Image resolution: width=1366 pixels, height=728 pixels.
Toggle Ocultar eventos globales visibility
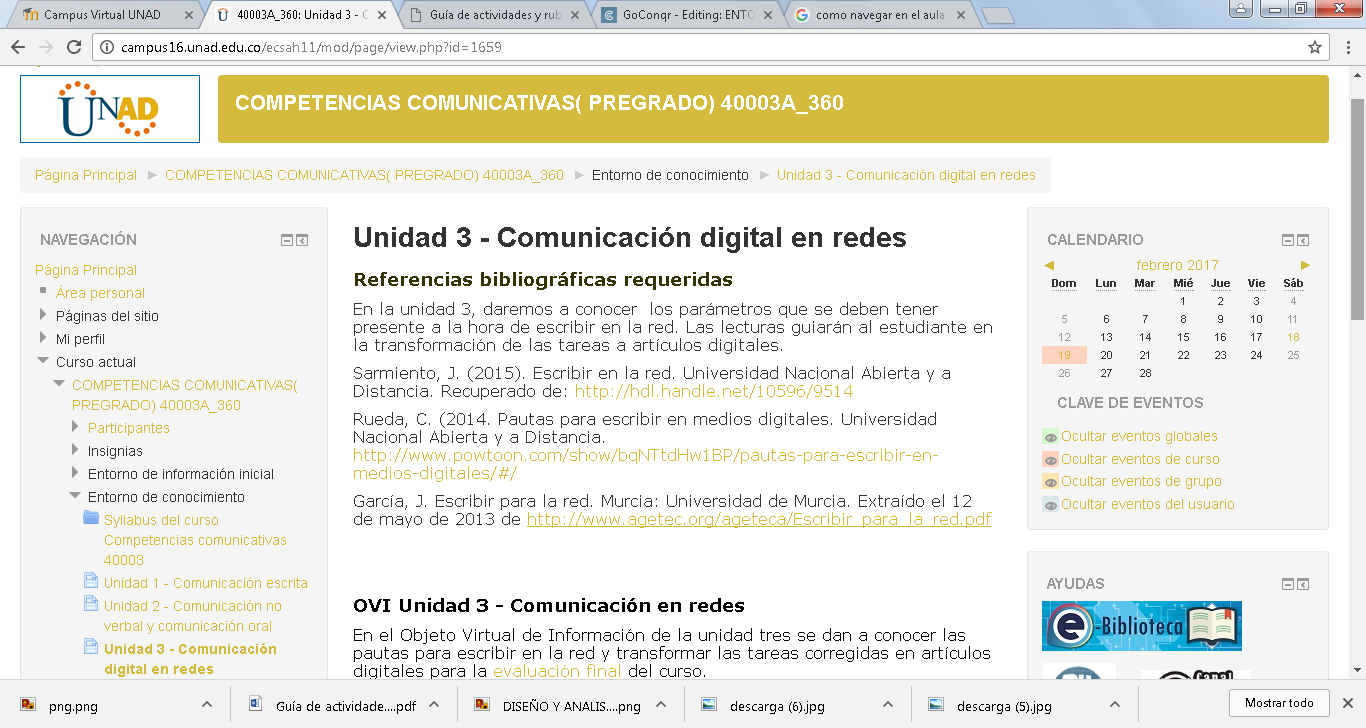tap(1139, 436)
